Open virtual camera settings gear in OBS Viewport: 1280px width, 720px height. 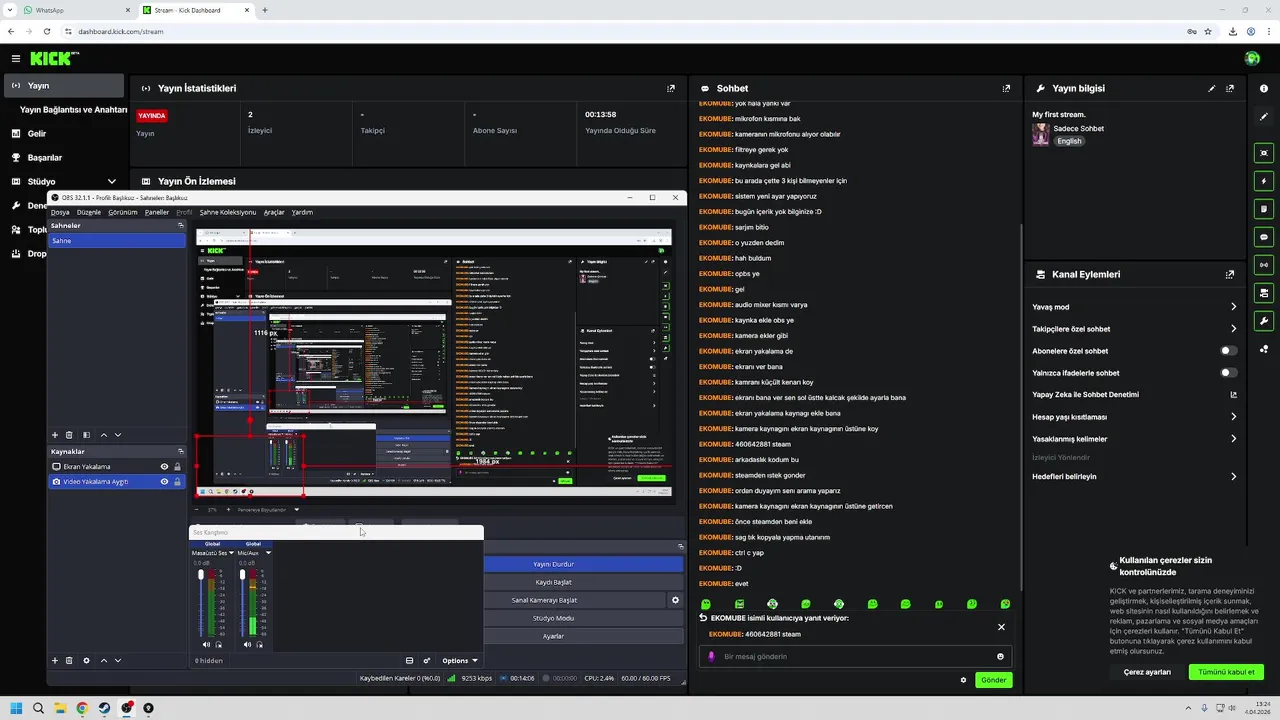(x=675, y=600)
